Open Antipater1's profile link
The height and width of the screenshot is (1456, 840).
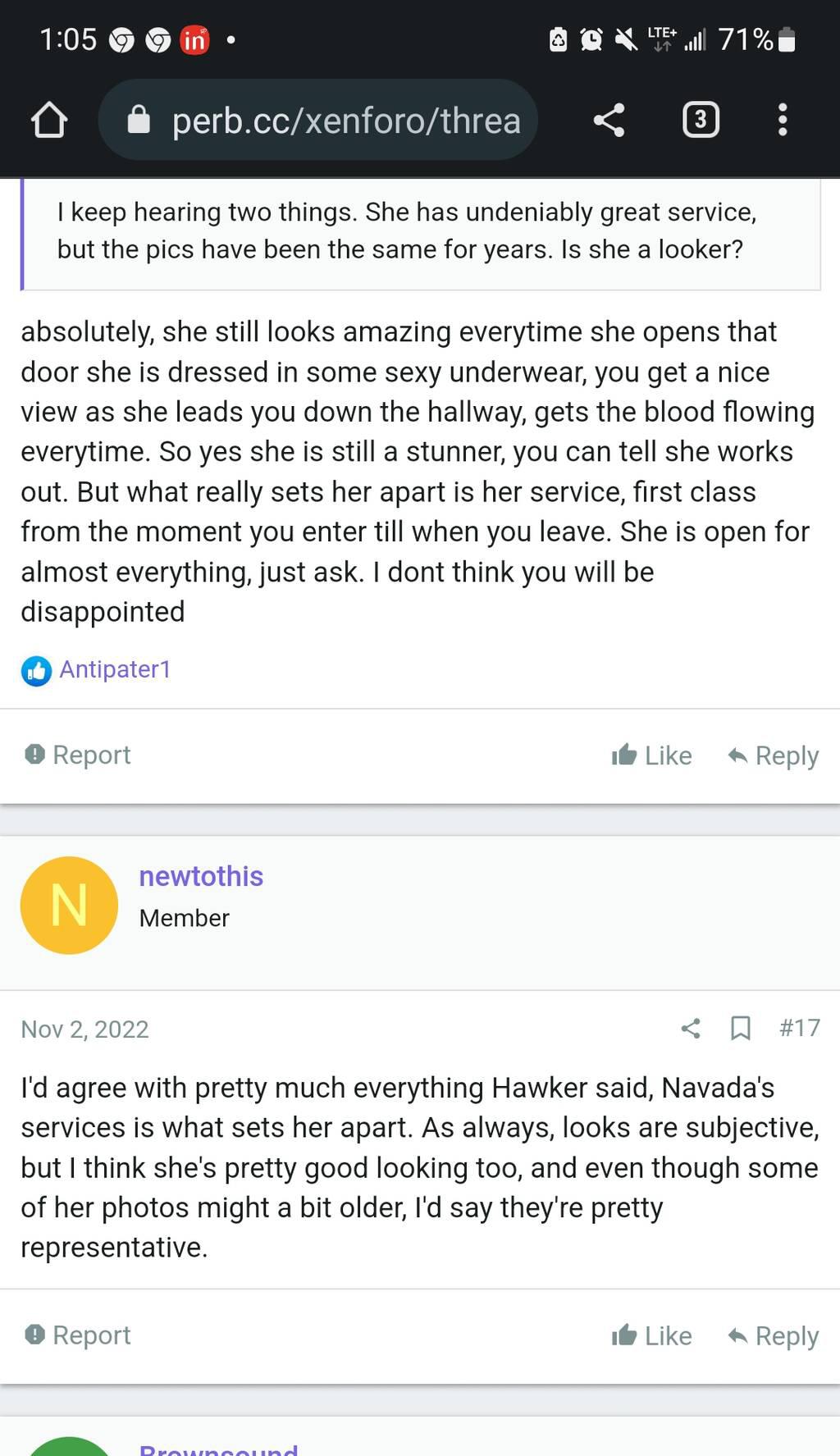click(115, 669)
